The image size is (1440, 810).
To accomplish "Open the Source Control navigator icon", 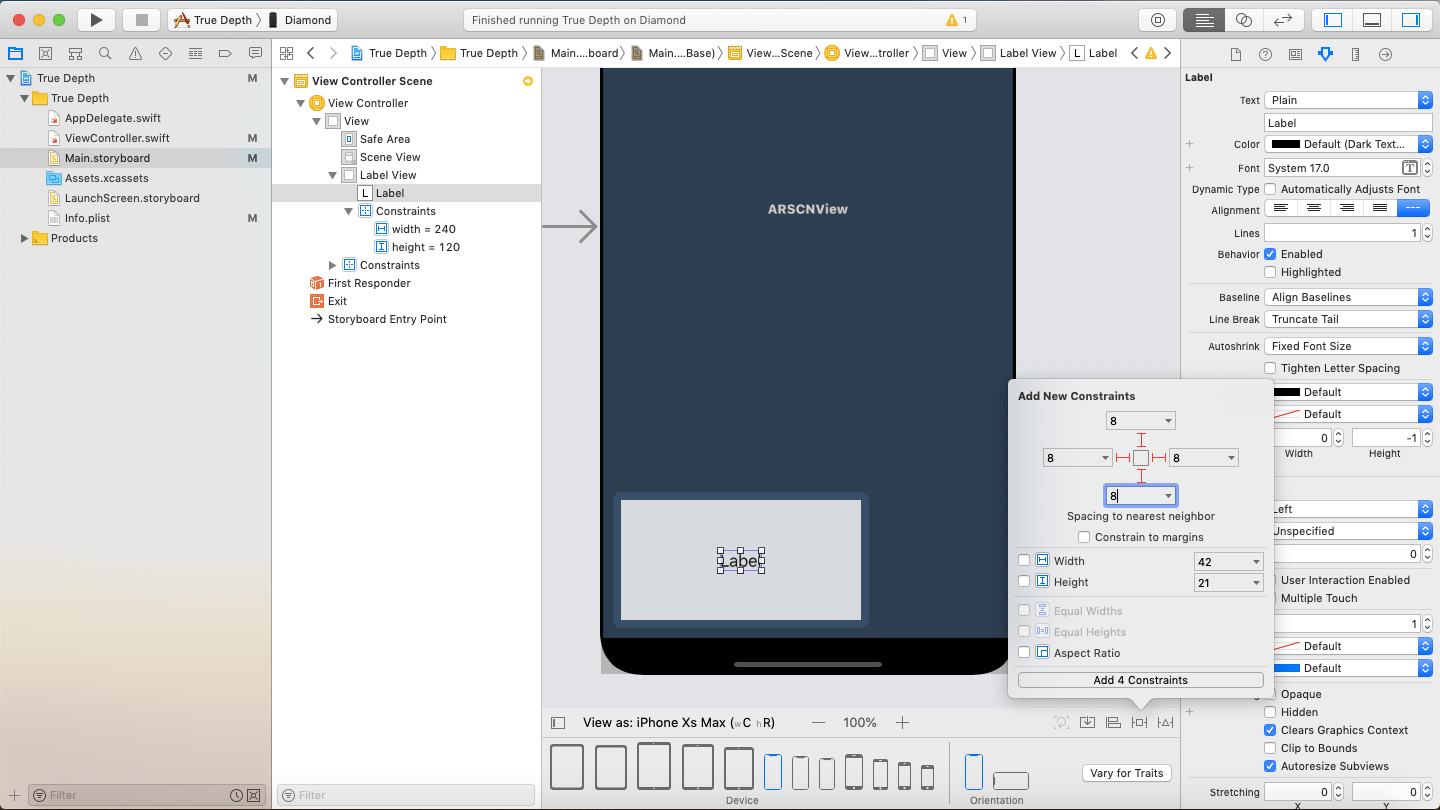I will point(45,54).
